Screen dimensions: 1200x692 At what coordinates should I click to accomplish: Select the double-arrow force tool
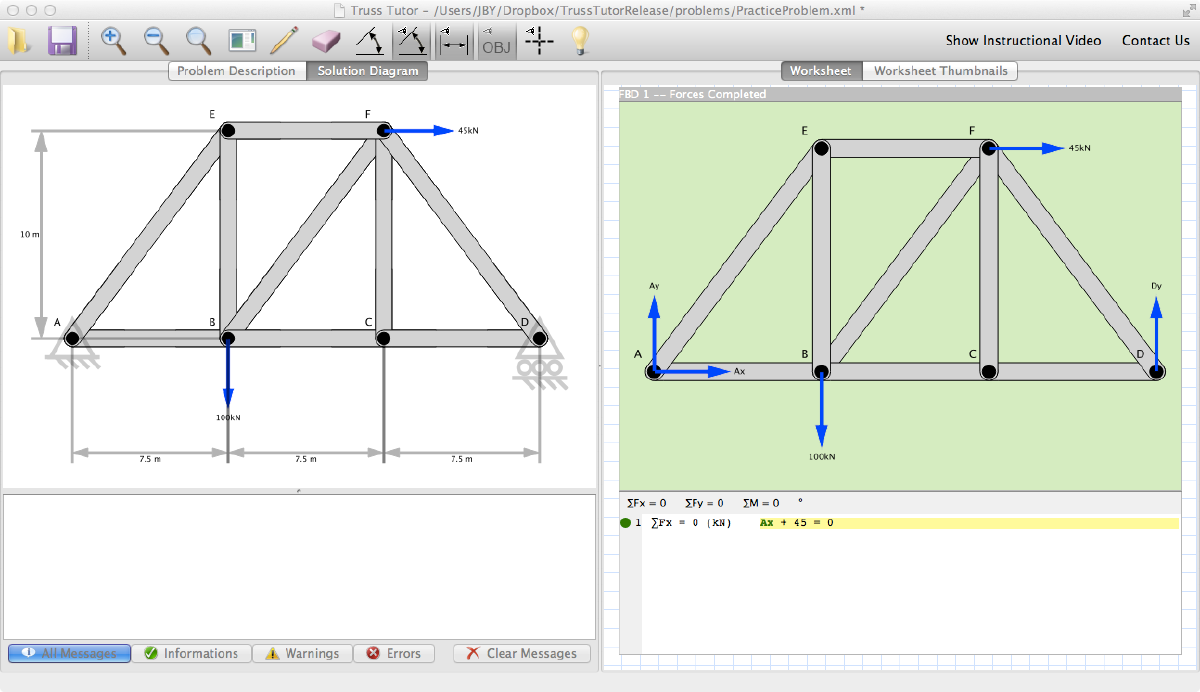coord(410,41)
